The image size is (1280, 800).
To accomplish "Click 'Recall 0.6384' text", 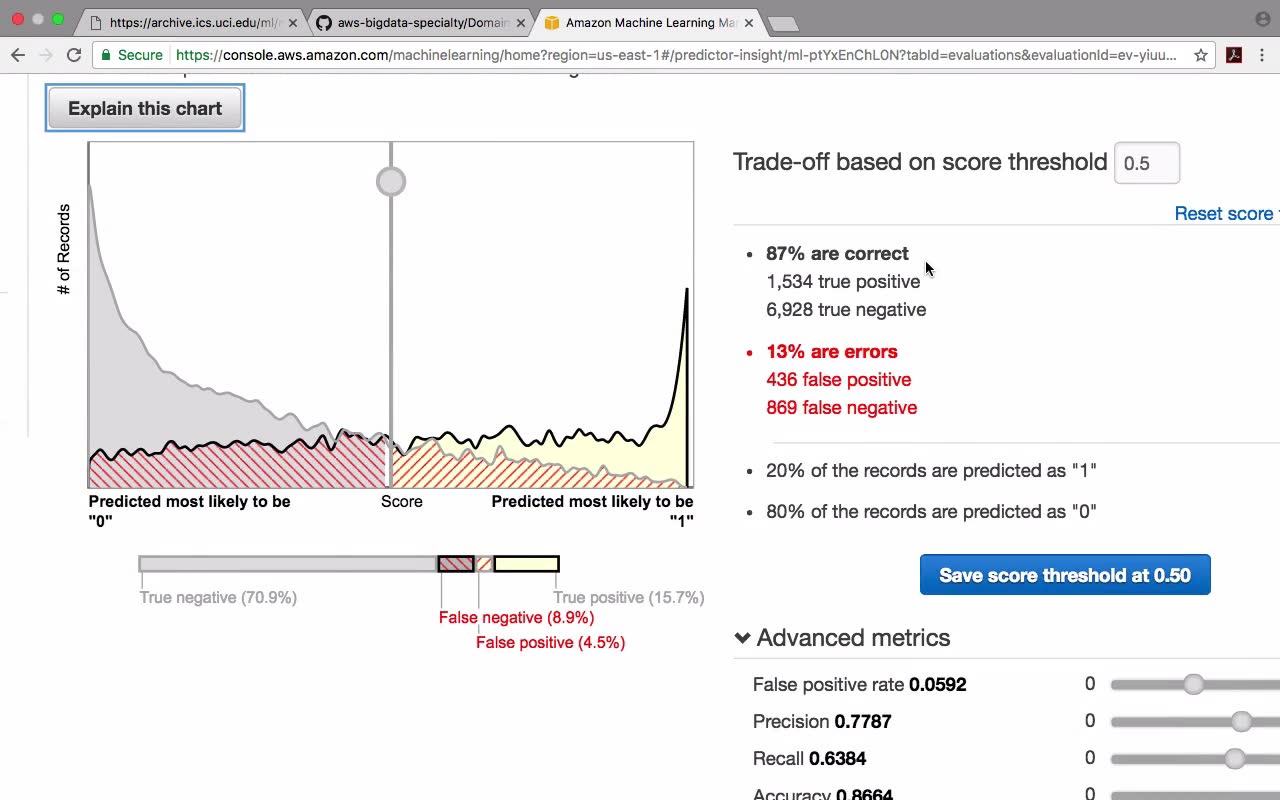I will pos(809,758).
